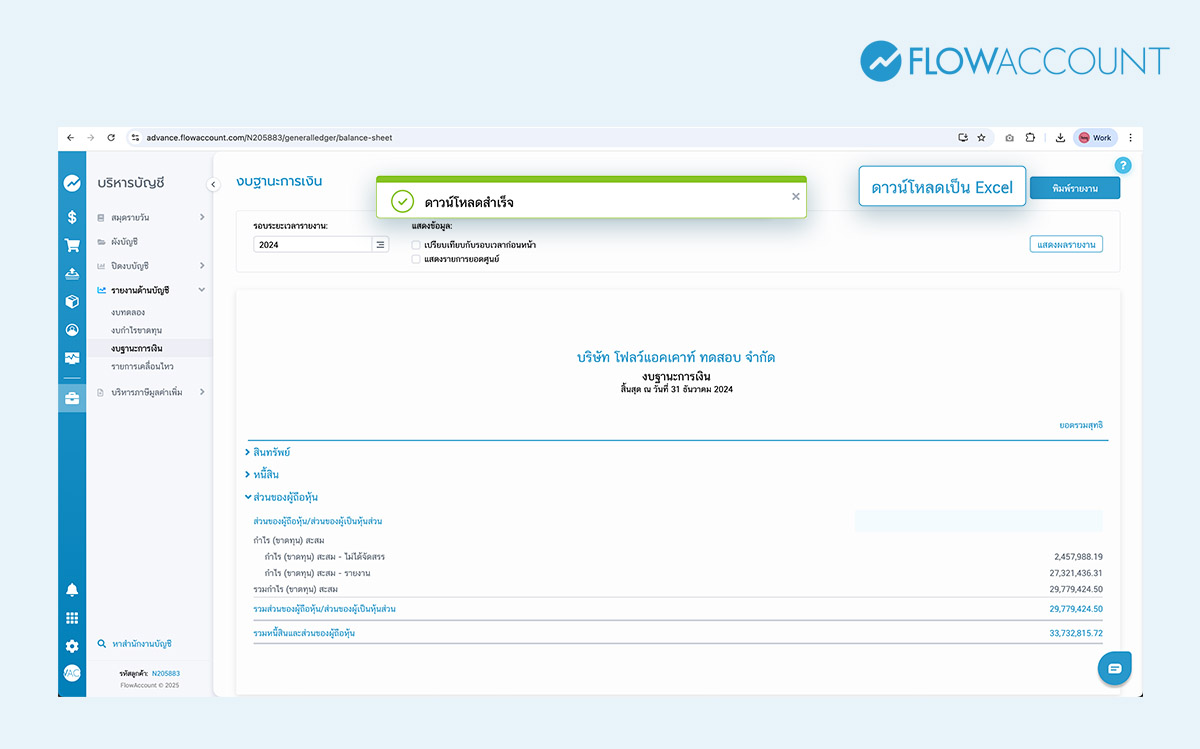Click the apps grid icon in sidebar

[72, 618]
